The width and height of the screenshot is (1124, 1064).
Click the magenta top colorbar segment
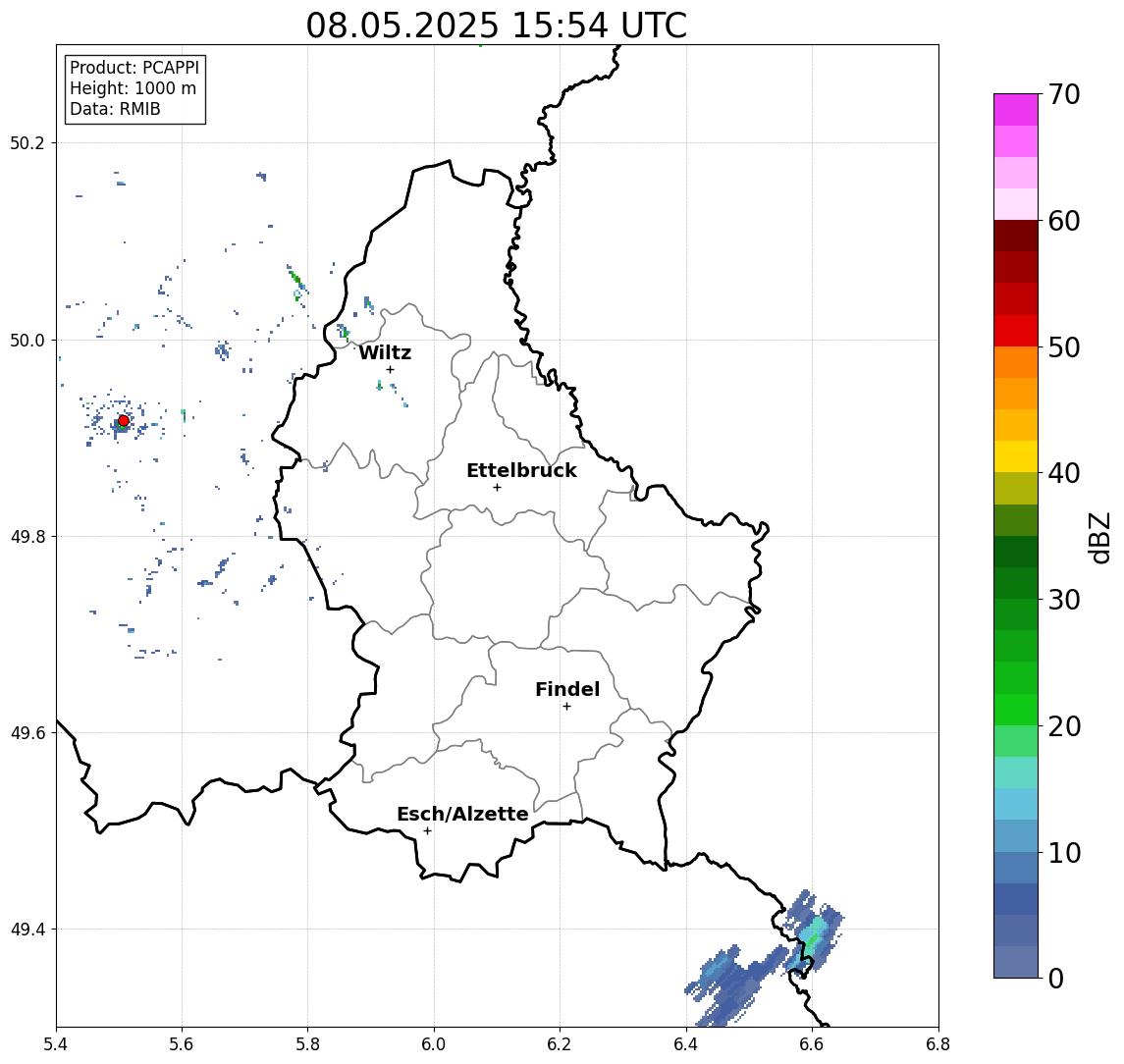click(x=1016, y=110)
